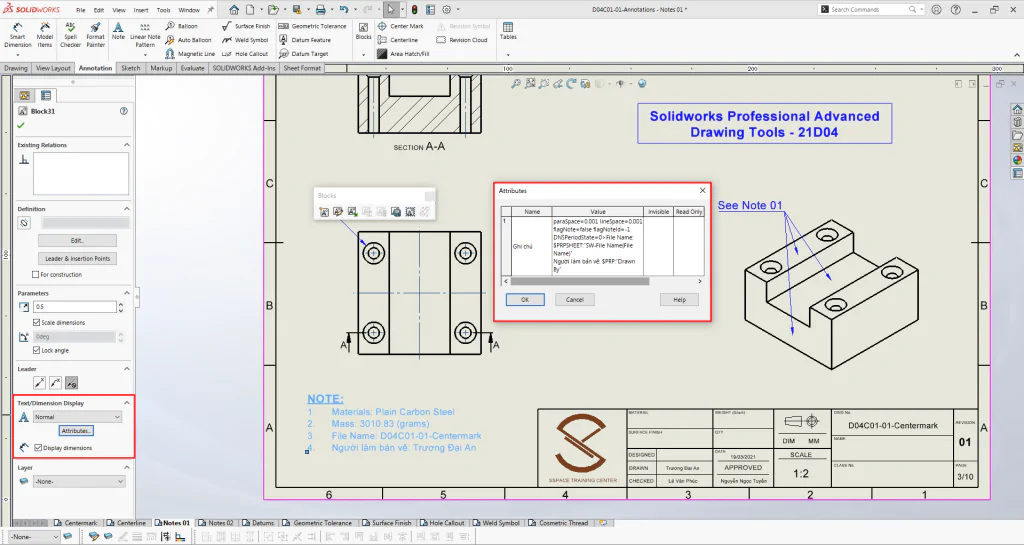Viewport: 1024px width, 545px height.
Task: Click the Home icon in the title toolbar
Action: pyautogui.click(x=234, y=10)
